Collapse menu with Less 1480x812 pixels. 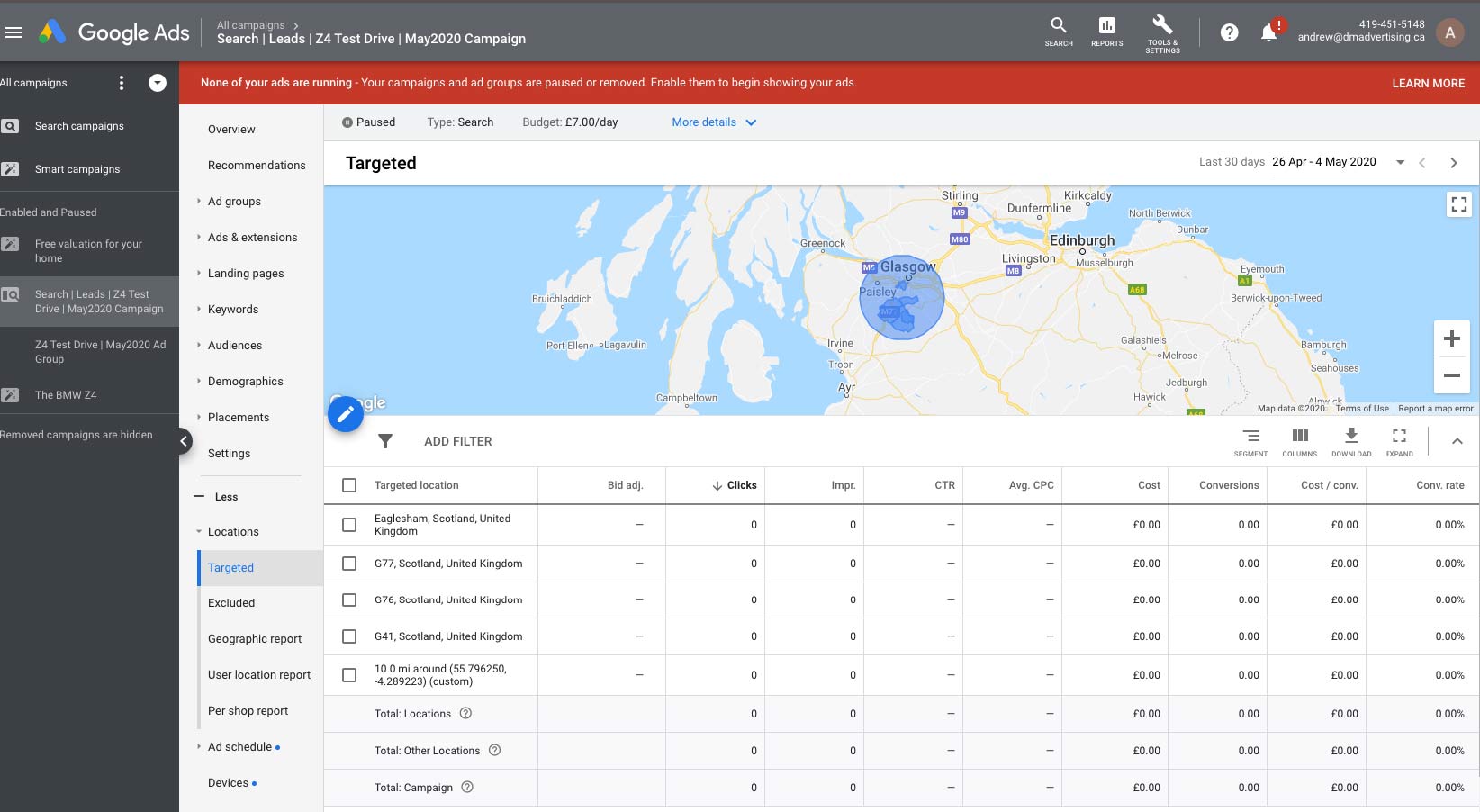(x=216, y=497)
